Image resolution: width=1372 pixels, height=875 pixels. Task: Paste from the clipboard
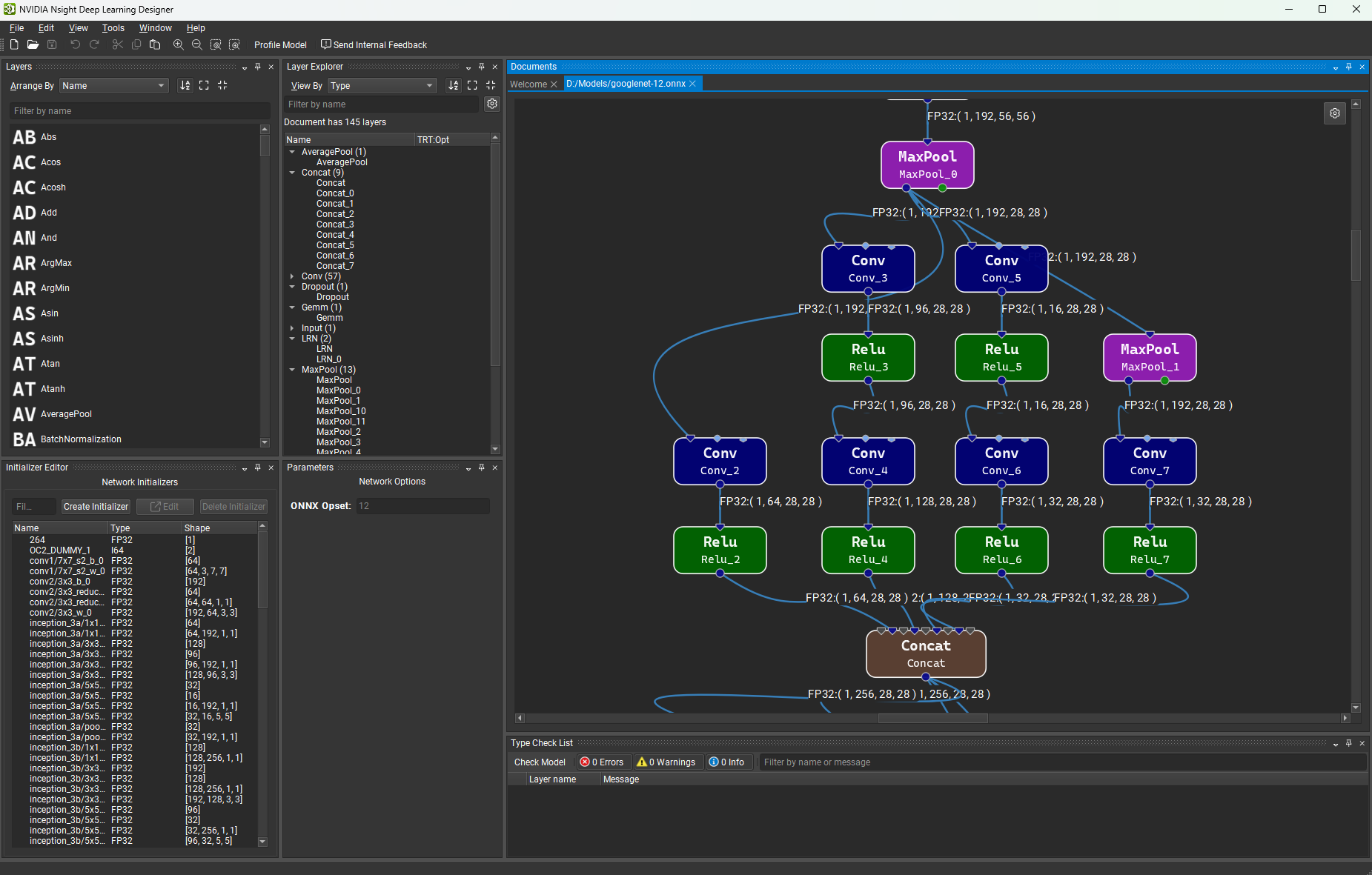155,44
